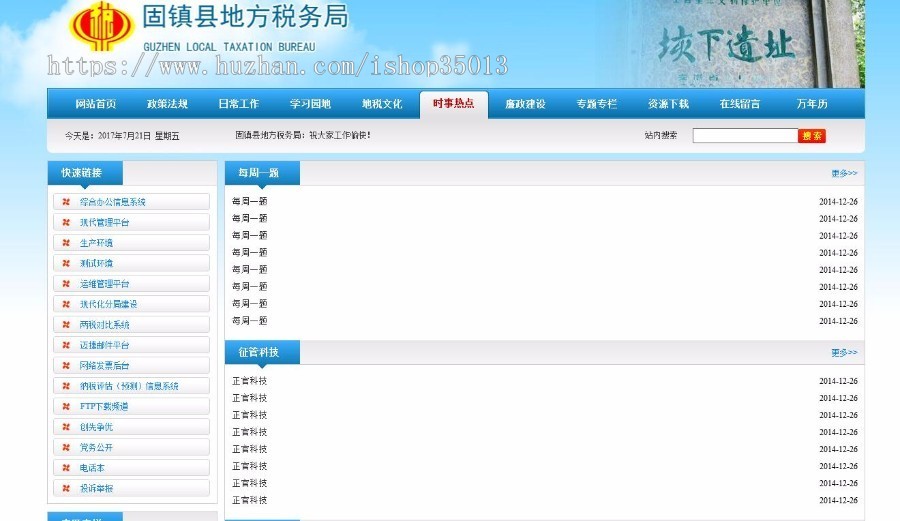Click the pinwheel icon beside 创先争优

click(66, 427)
